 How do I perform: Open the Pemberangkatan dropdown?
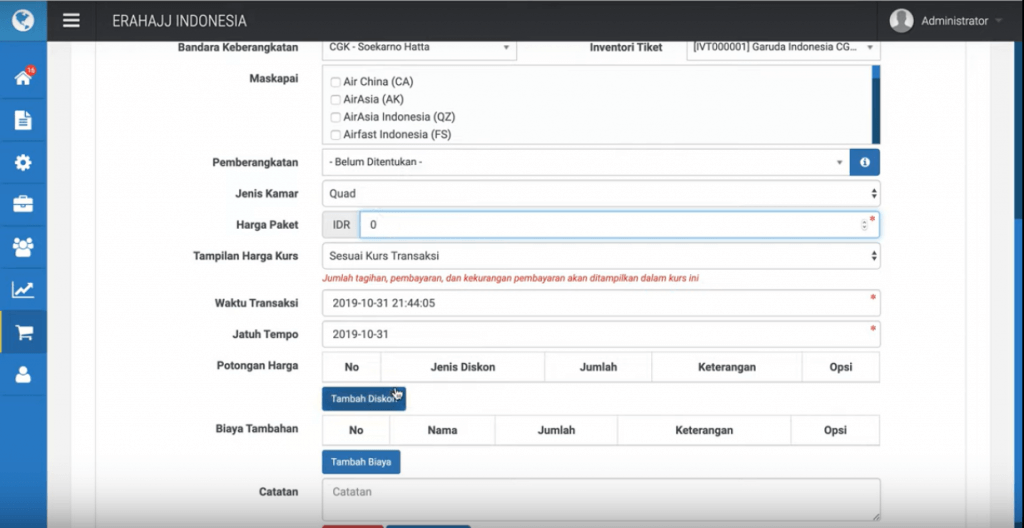click(585, 162)
